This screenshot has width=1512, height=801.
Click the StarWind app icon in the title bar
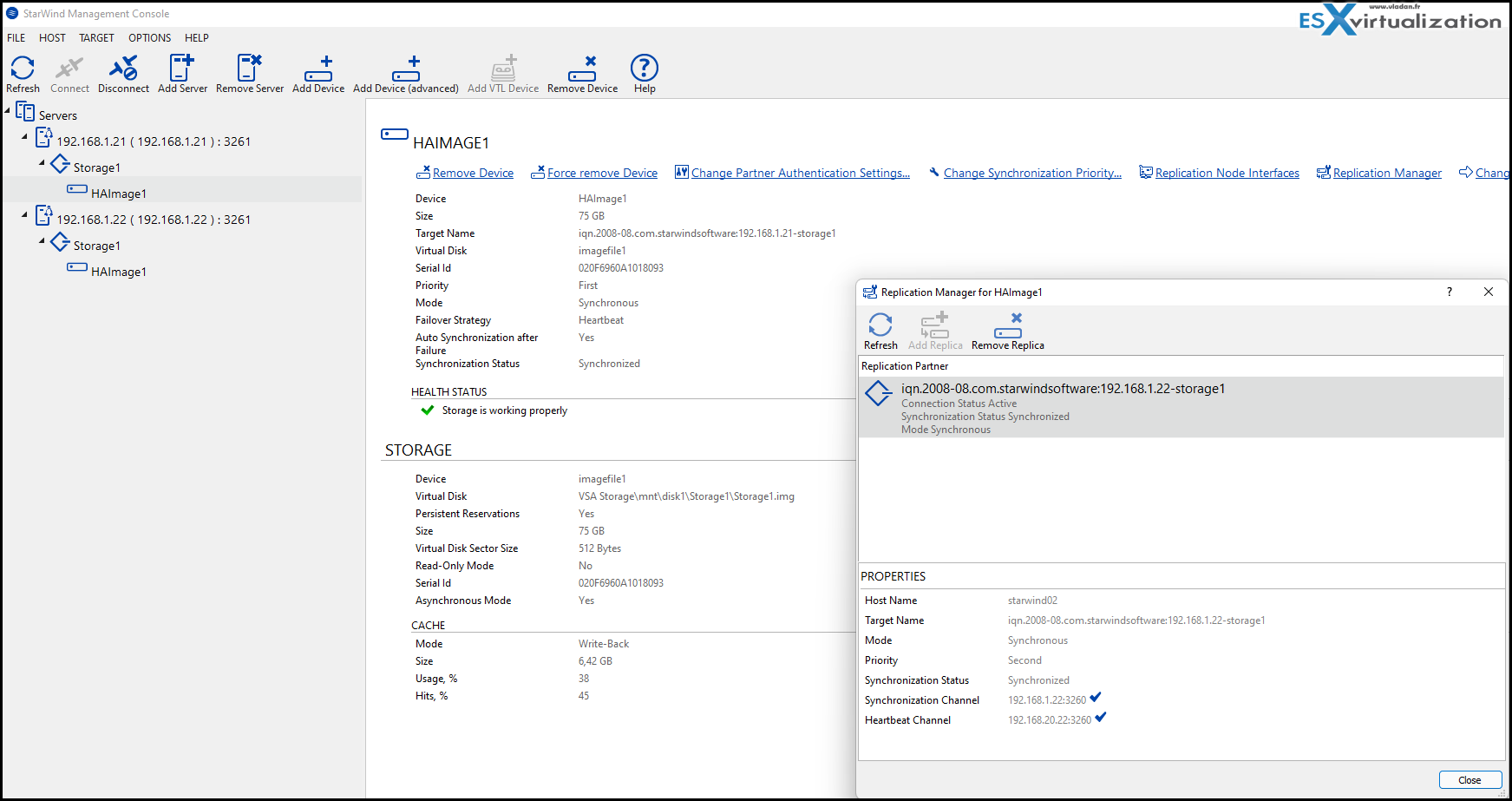click(12, 13)
